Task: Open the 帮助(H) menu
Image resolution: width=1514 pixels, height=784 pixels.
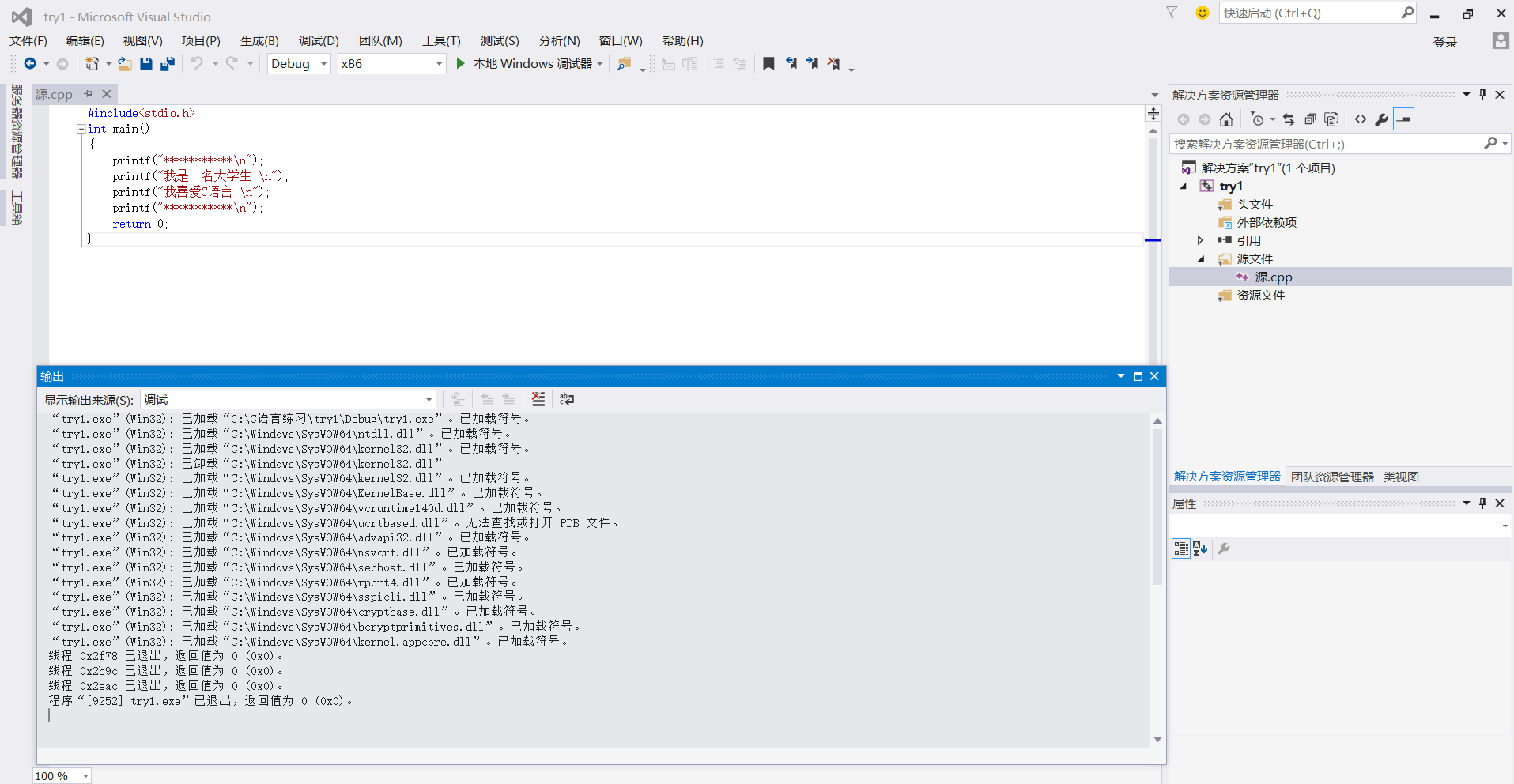Action: (x=682, y=41)
